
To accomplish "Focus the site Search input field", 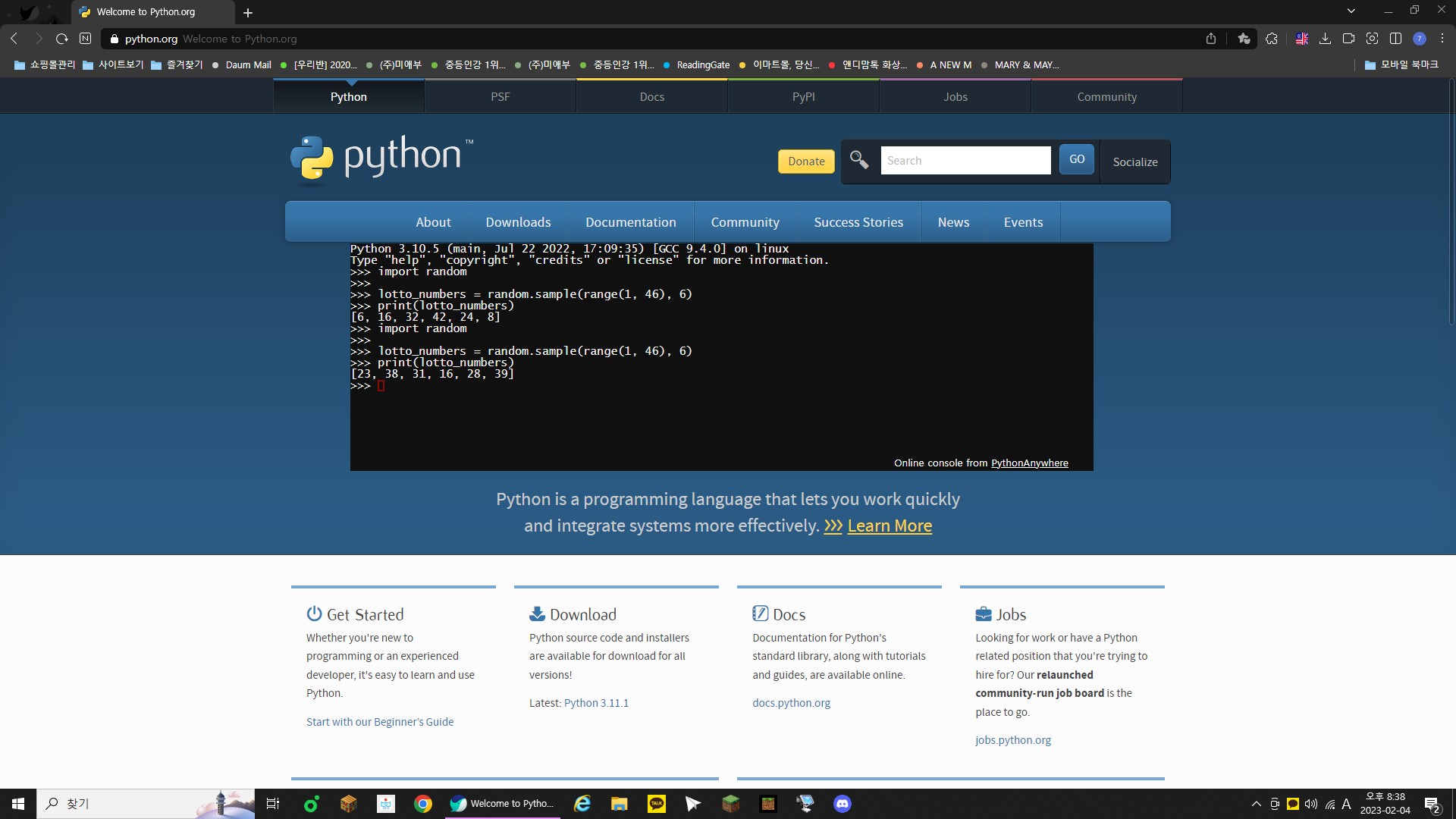I will coord(965,161).
